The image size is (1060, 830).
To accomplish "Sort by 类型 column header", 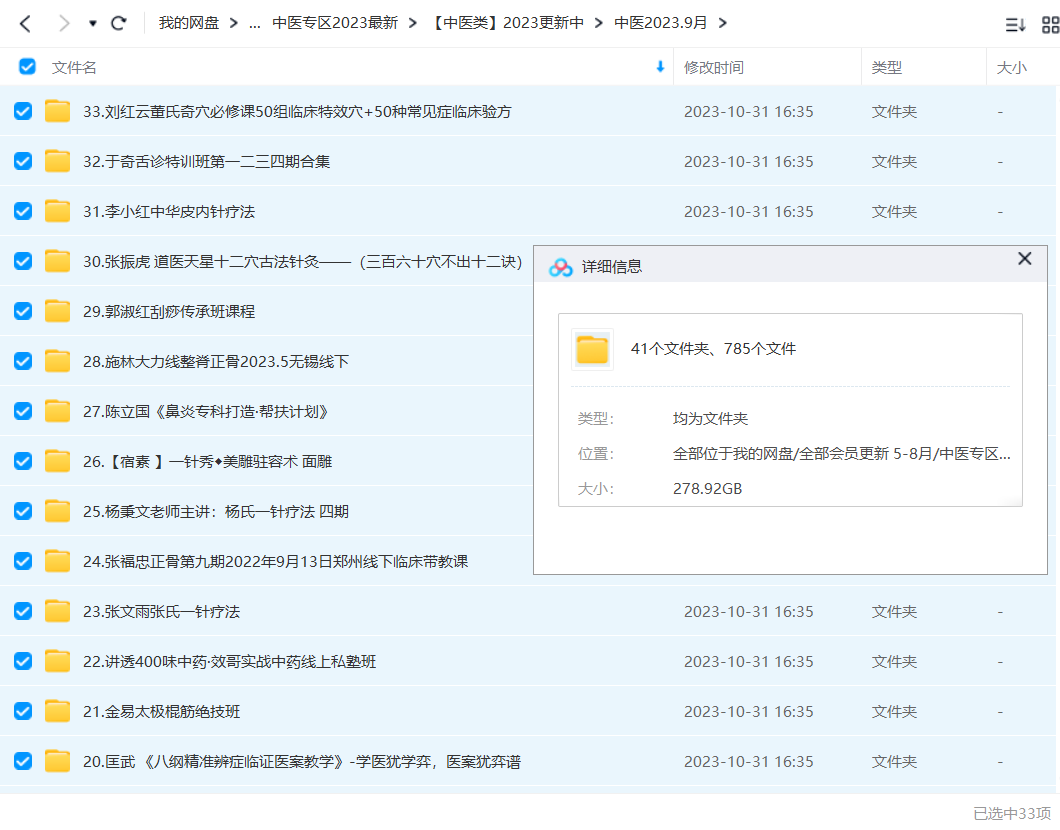I will [x=886, y=68].
